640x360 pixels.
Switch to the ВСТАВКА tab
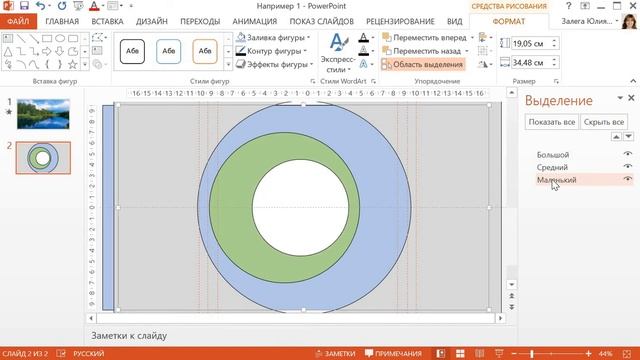coord(107,21)
